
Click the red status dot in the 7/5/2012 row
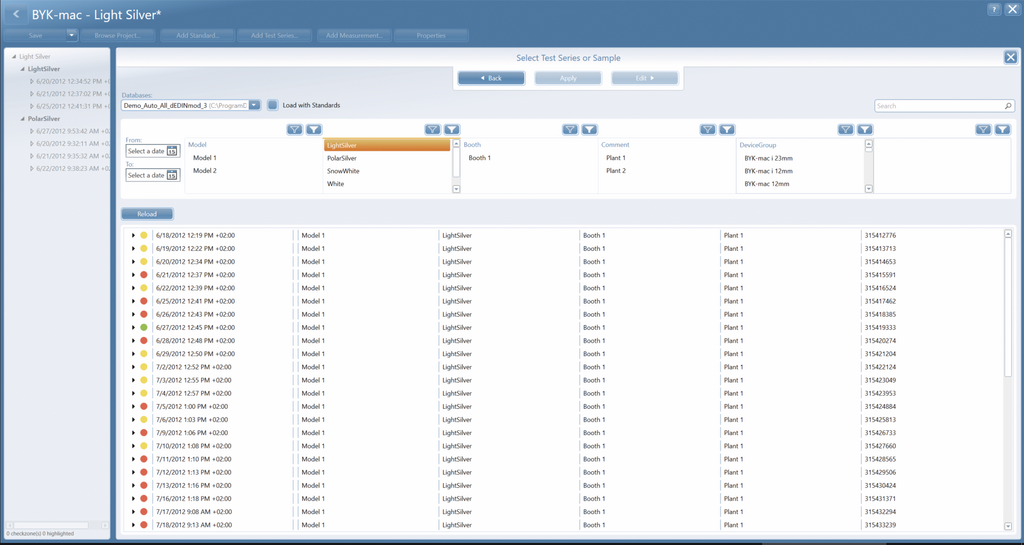(x=144, y=406)
